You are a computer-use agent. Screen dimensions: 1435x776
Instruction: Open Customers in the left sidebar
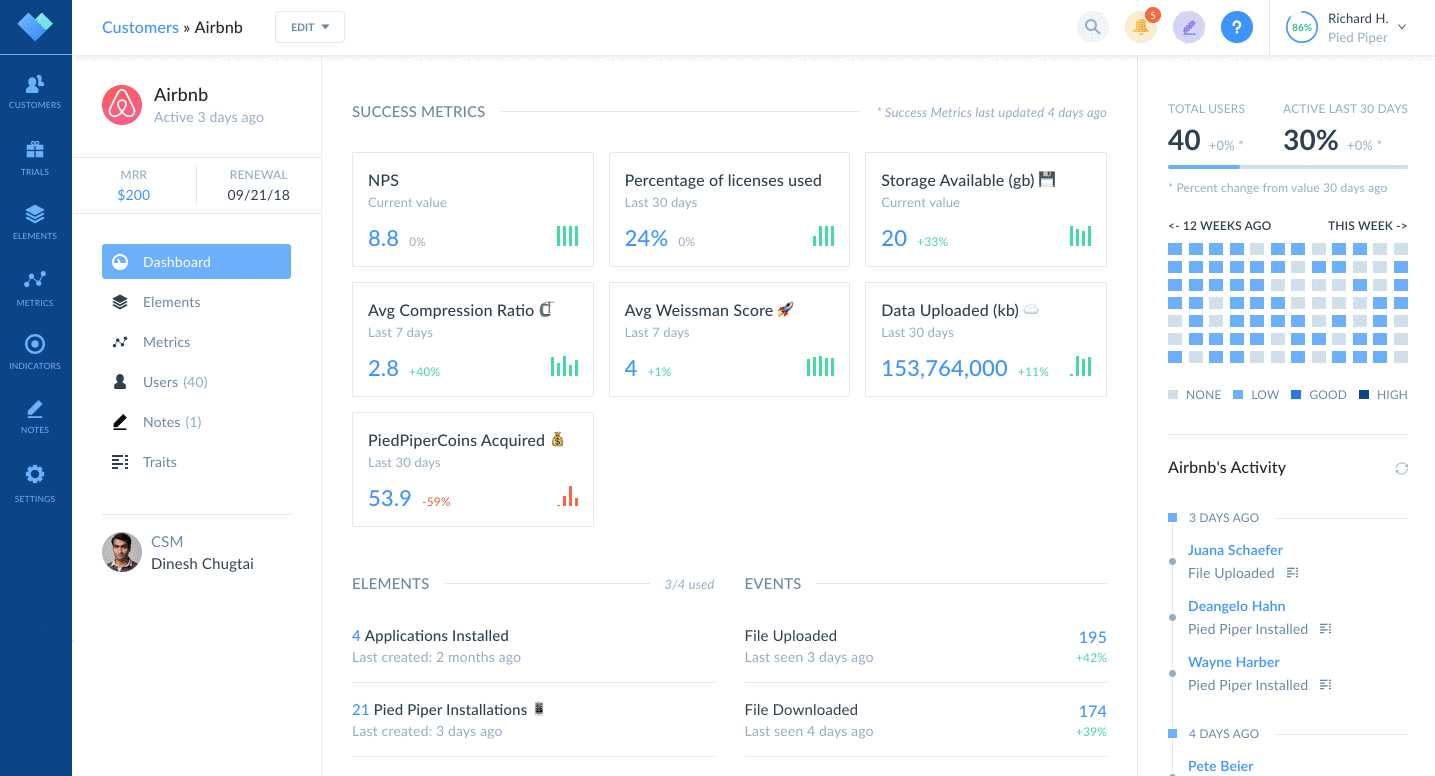click(35, 91)
